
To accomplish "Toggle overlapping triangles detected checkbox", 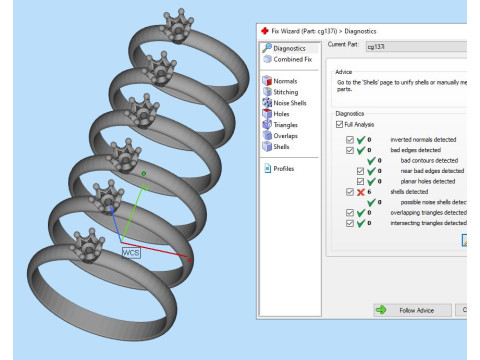I will [350, 213].
